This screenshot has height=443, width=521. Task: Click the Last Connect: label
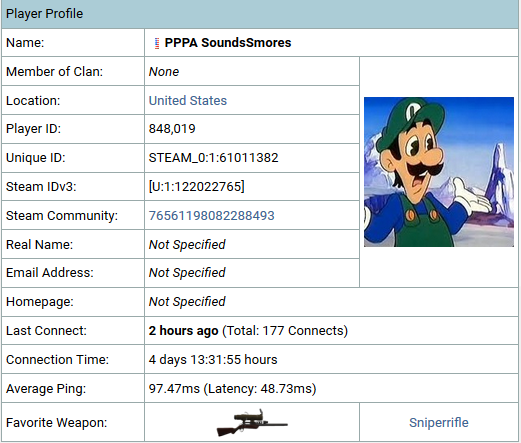point(46,331)
